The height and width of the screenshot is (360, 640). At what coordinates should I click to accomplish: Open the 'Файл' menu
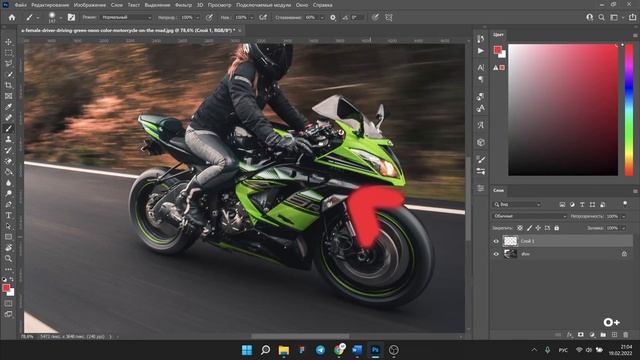coord(20,5)
